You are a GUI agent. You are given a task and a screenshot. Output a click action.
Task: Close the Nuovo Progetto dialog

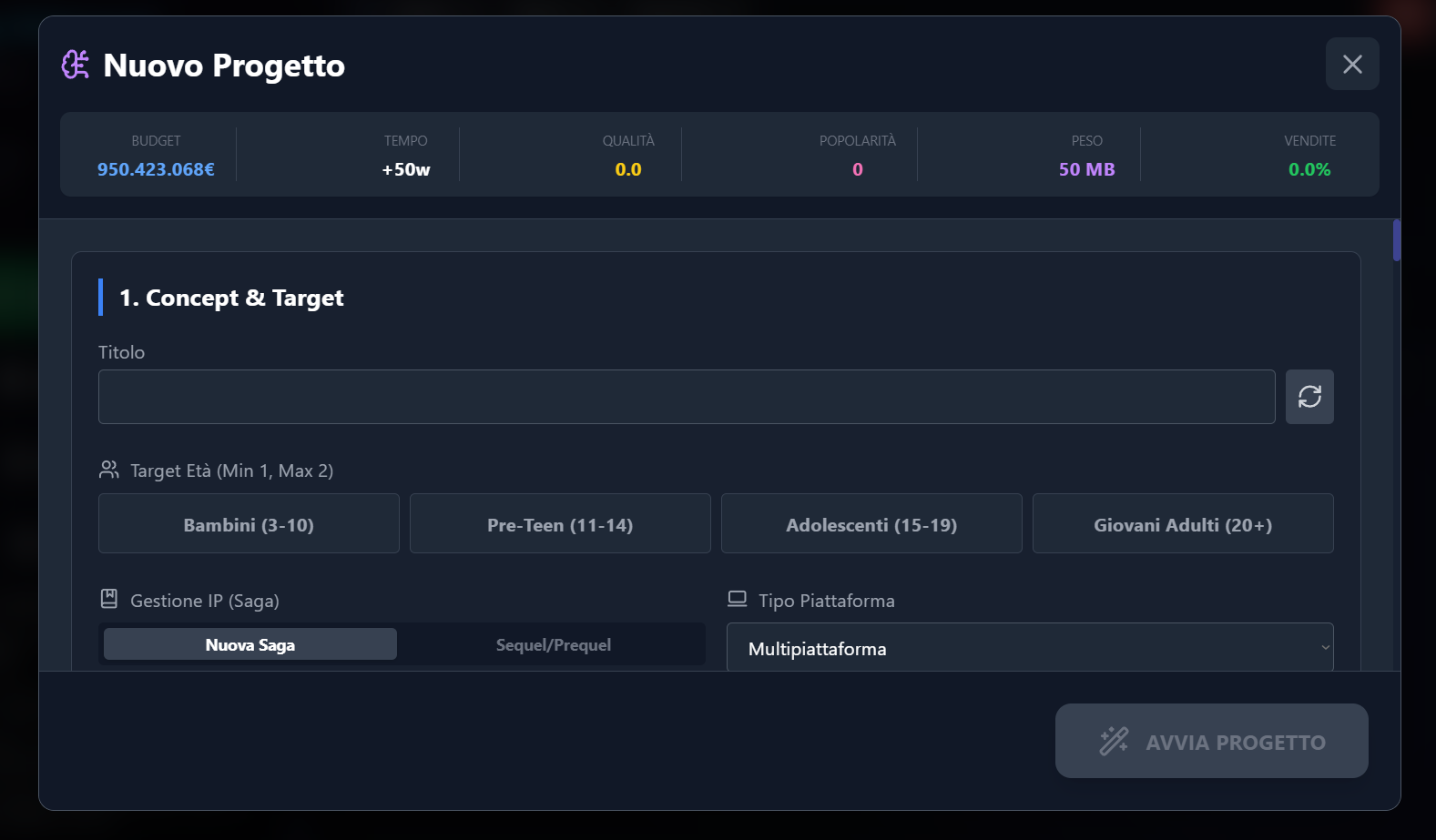1352,65
